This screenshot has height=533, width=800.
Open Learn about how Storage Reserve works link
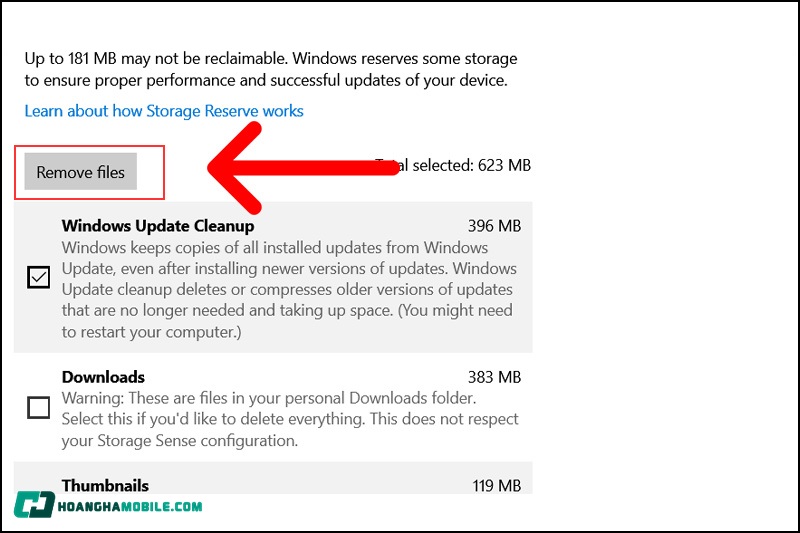coord(164,111)
